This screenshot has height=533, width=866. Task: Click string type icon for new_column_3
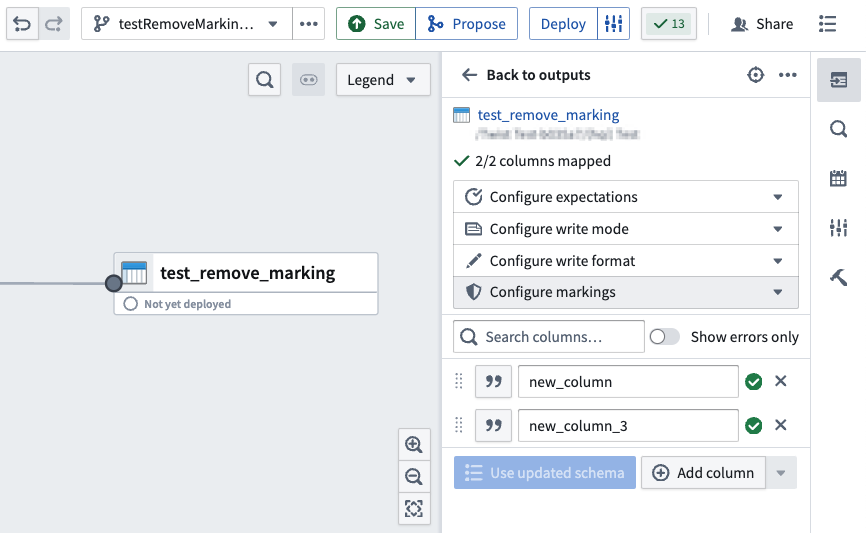coord(493,425)
